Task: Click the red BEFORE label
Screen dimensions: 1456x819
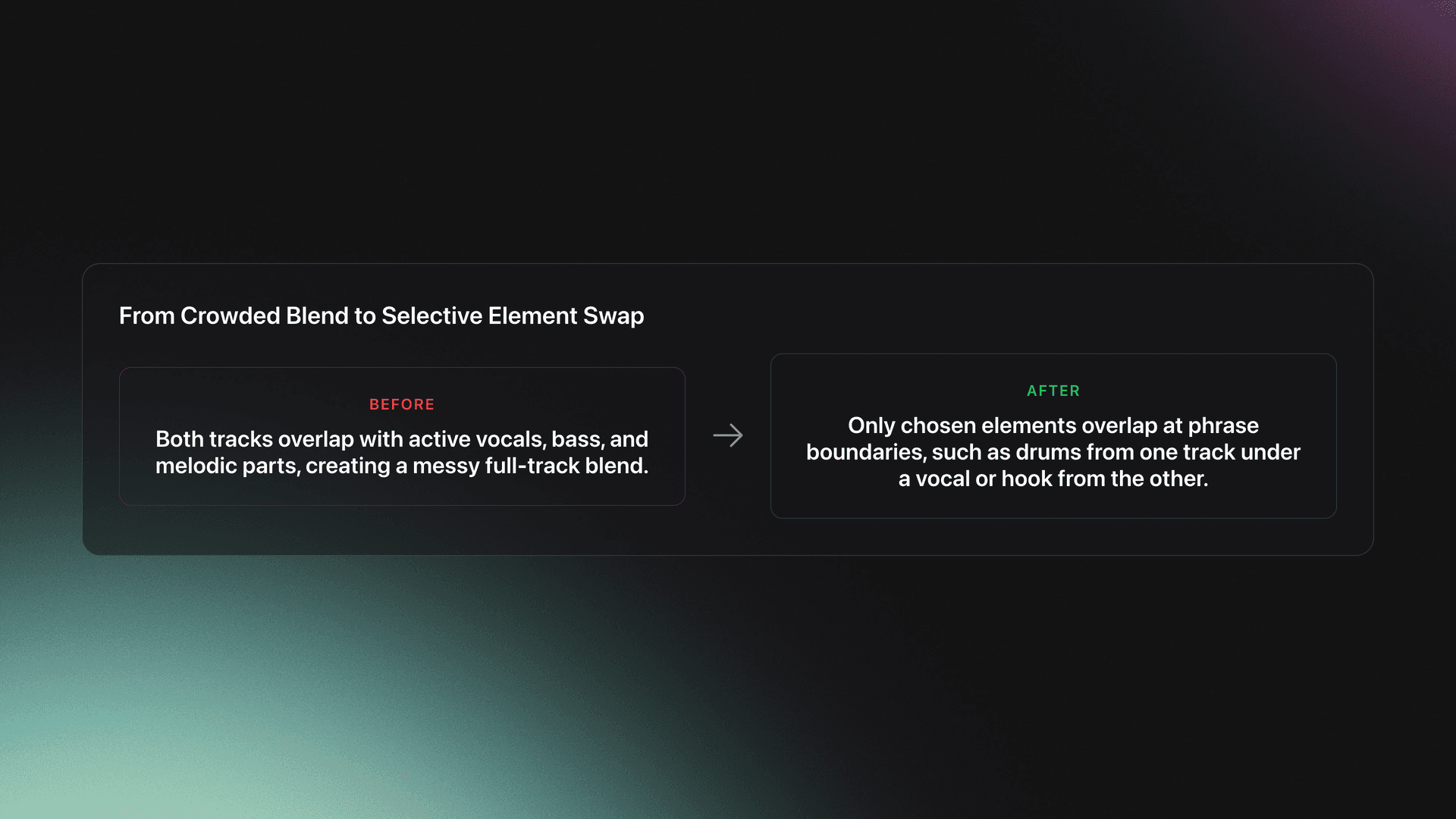Action: click(402, 405)
